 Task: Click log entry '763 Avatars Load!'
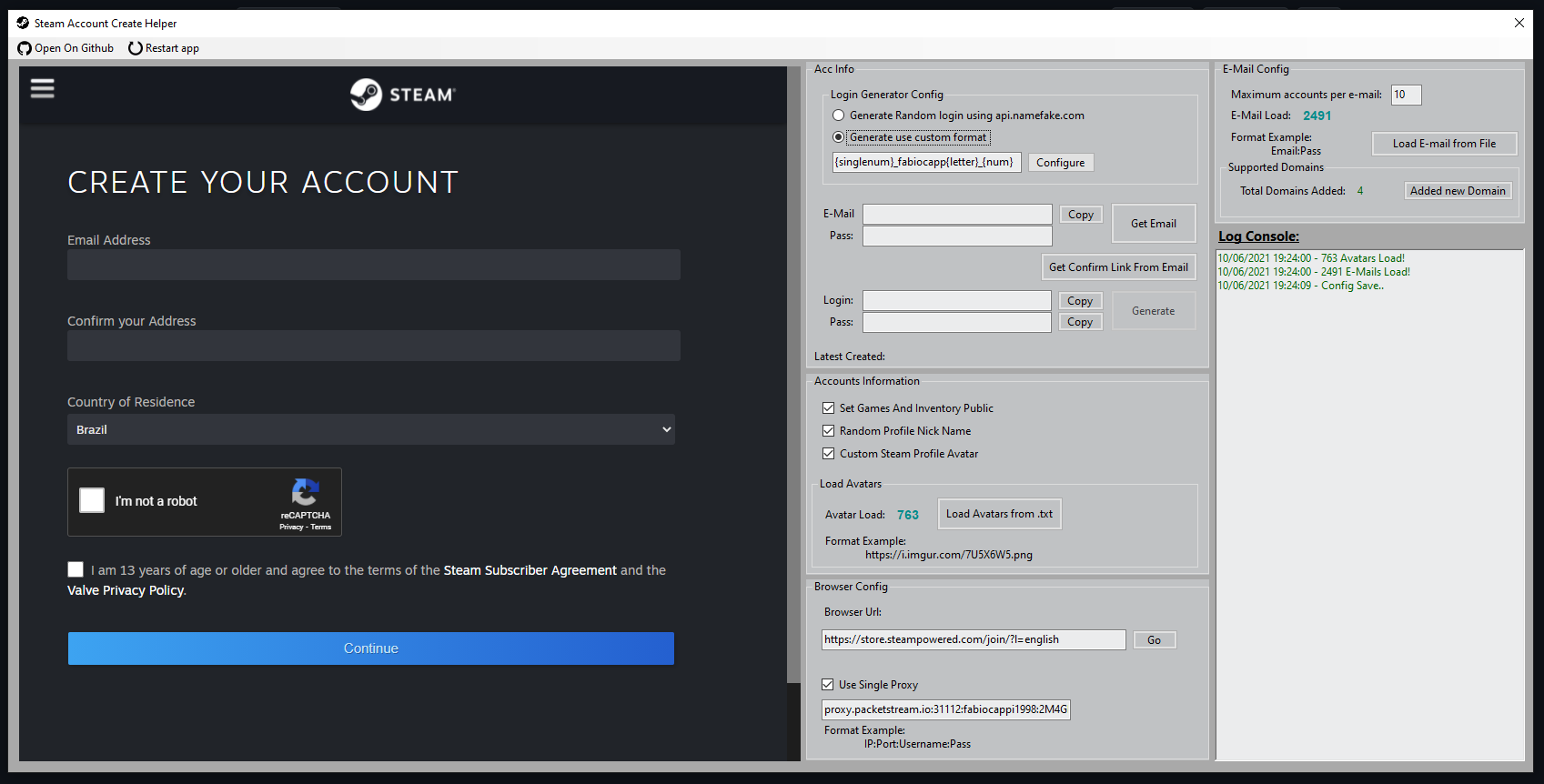pyautogui.click(x=1311, y=258)
